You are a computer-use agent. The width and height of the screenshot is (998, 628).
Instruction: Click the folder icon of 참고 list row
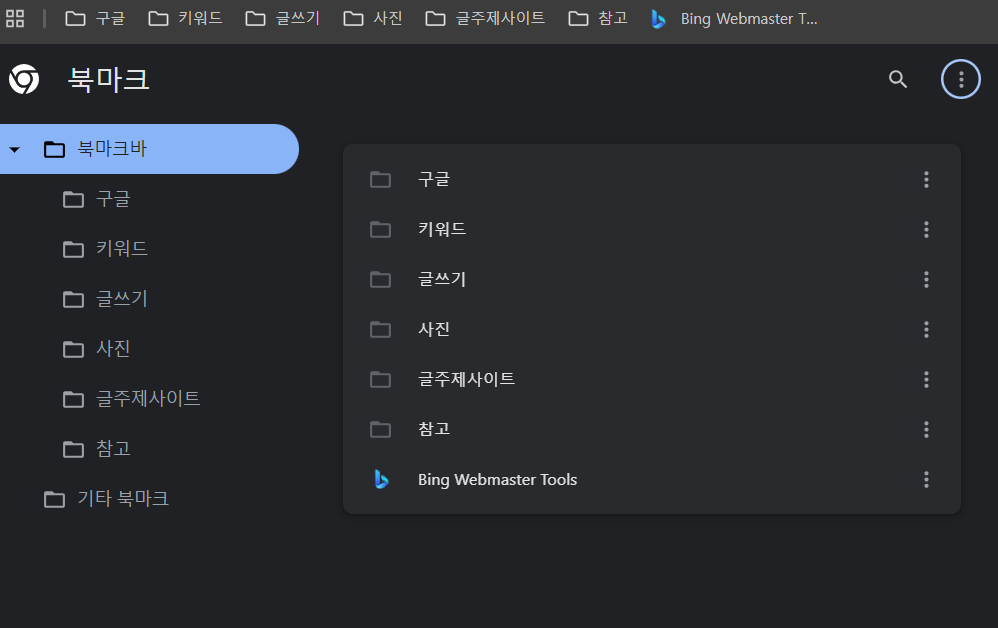click(381, 429)
